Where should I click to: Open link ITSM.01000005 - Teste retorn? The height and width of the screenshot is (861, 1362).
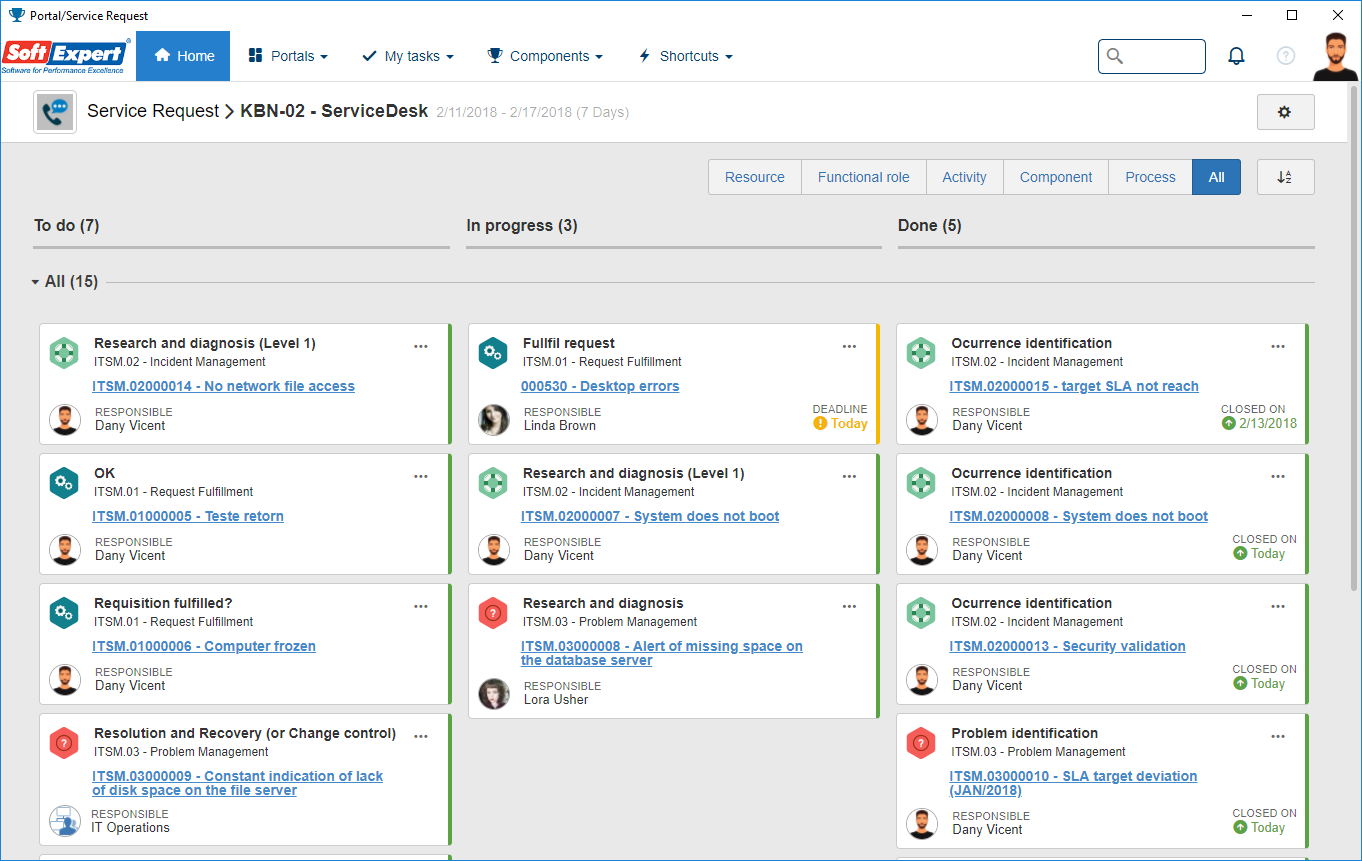coord(188,516)
